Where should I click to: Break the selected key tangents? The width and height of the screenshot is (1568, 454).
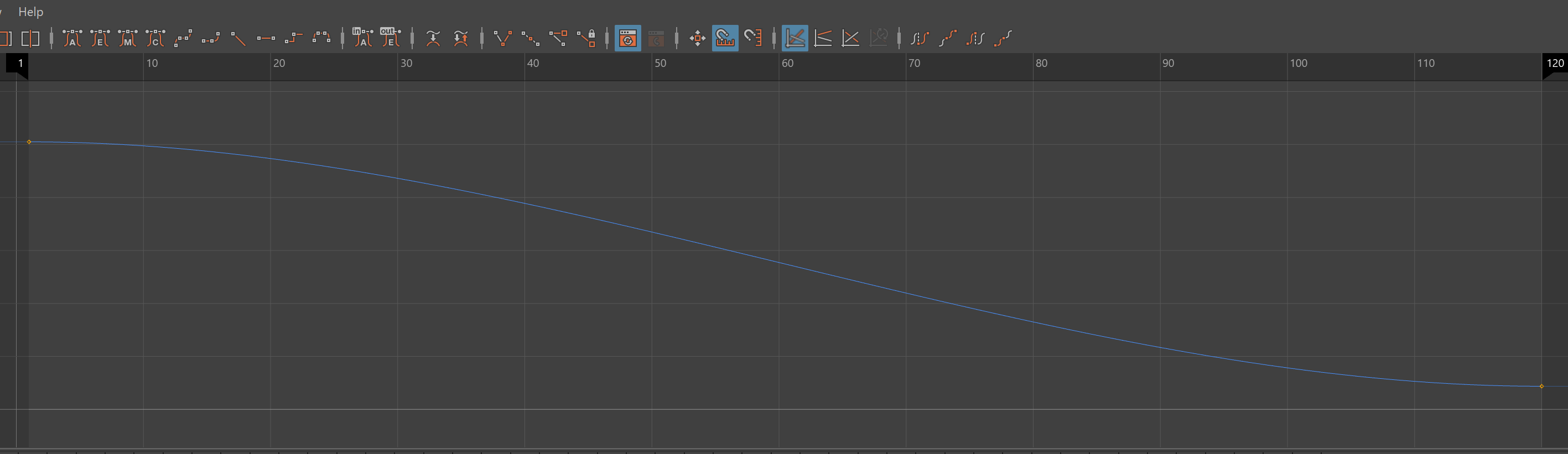point(503,38)
